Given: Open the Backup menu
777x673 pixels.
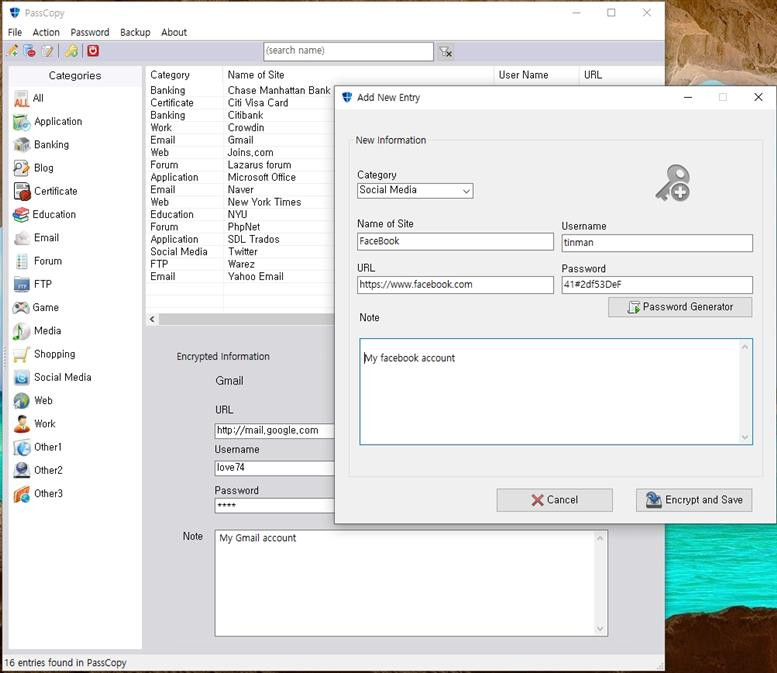Looking at the screenshot, I should click(135, 32).
